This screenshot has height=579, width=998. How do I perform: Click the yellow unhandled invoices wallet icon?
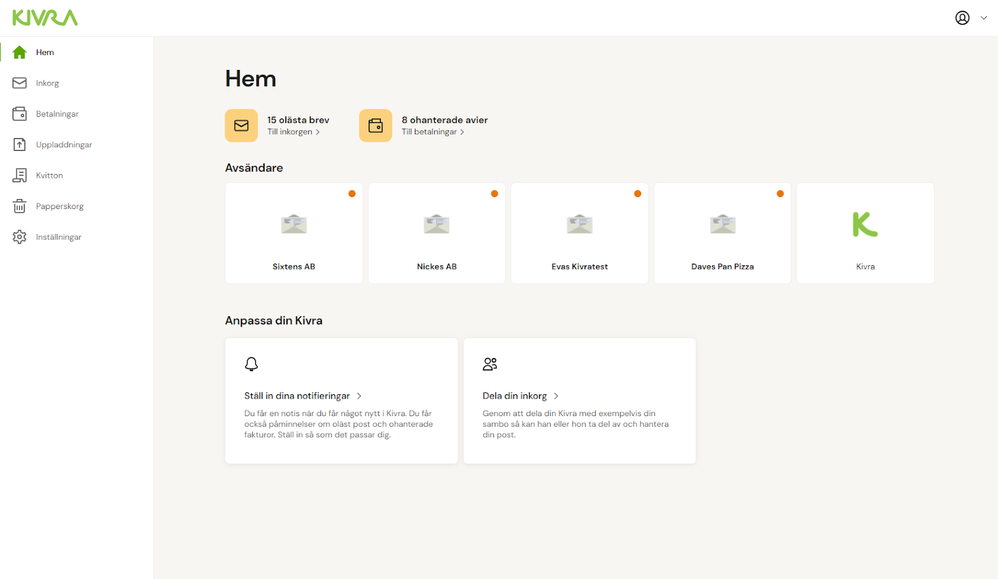click(376, 125)
